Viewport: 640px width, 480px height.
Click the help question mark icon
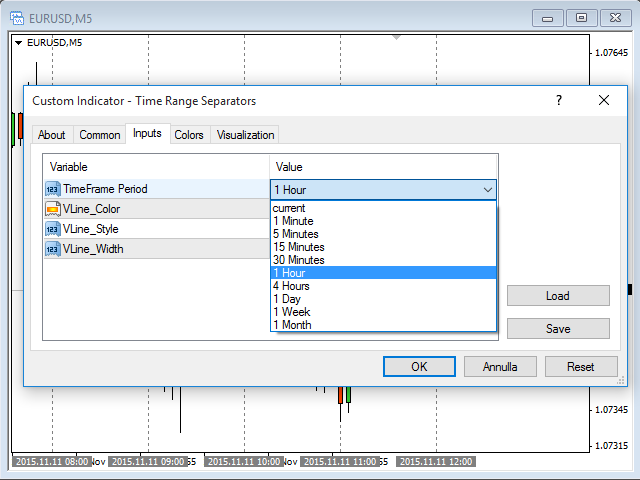coord(558,100)
